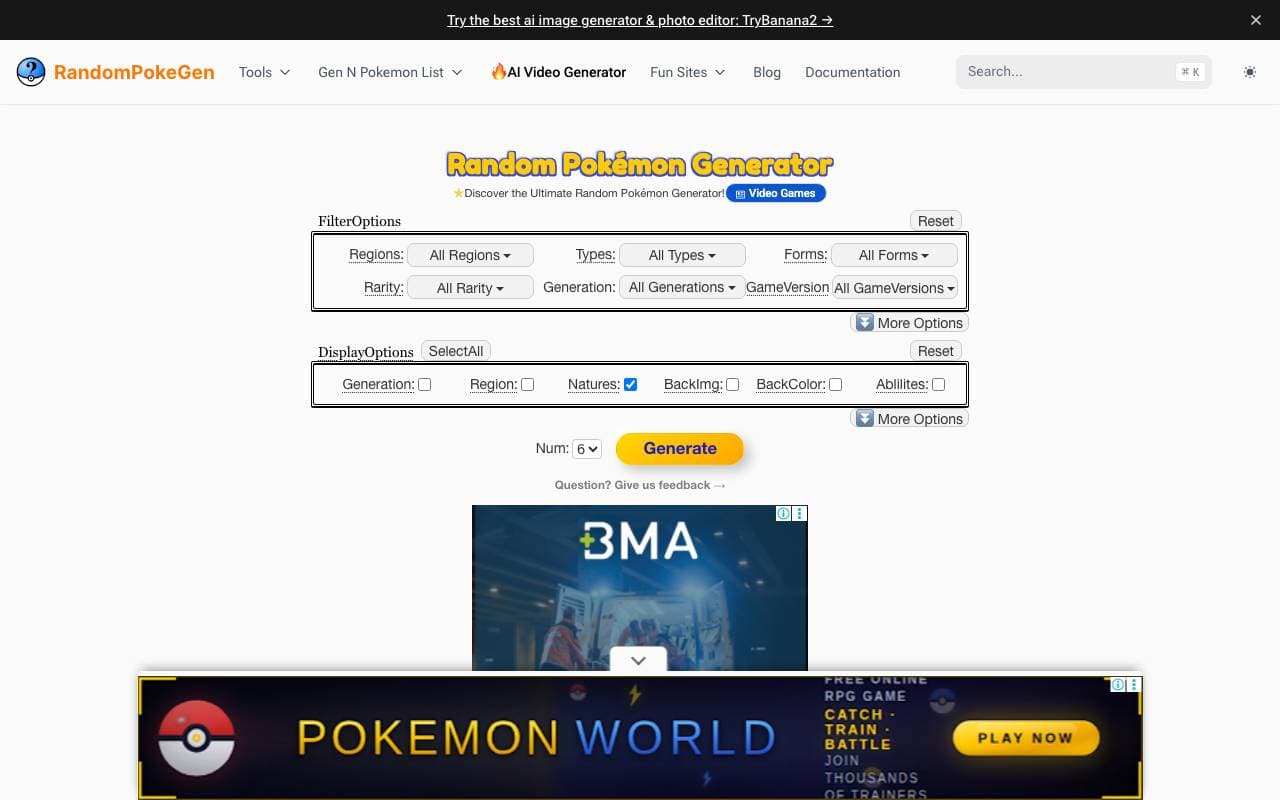
Task: Open the AI Video Generator page
Action: tap(558, 72)
